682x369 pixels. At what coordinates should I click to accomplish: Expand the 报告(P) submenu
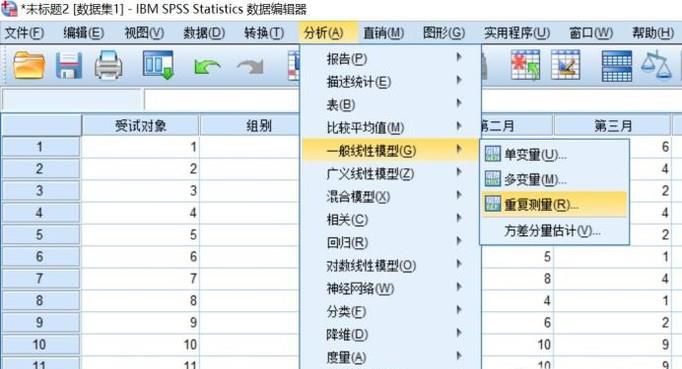point(391,58)
